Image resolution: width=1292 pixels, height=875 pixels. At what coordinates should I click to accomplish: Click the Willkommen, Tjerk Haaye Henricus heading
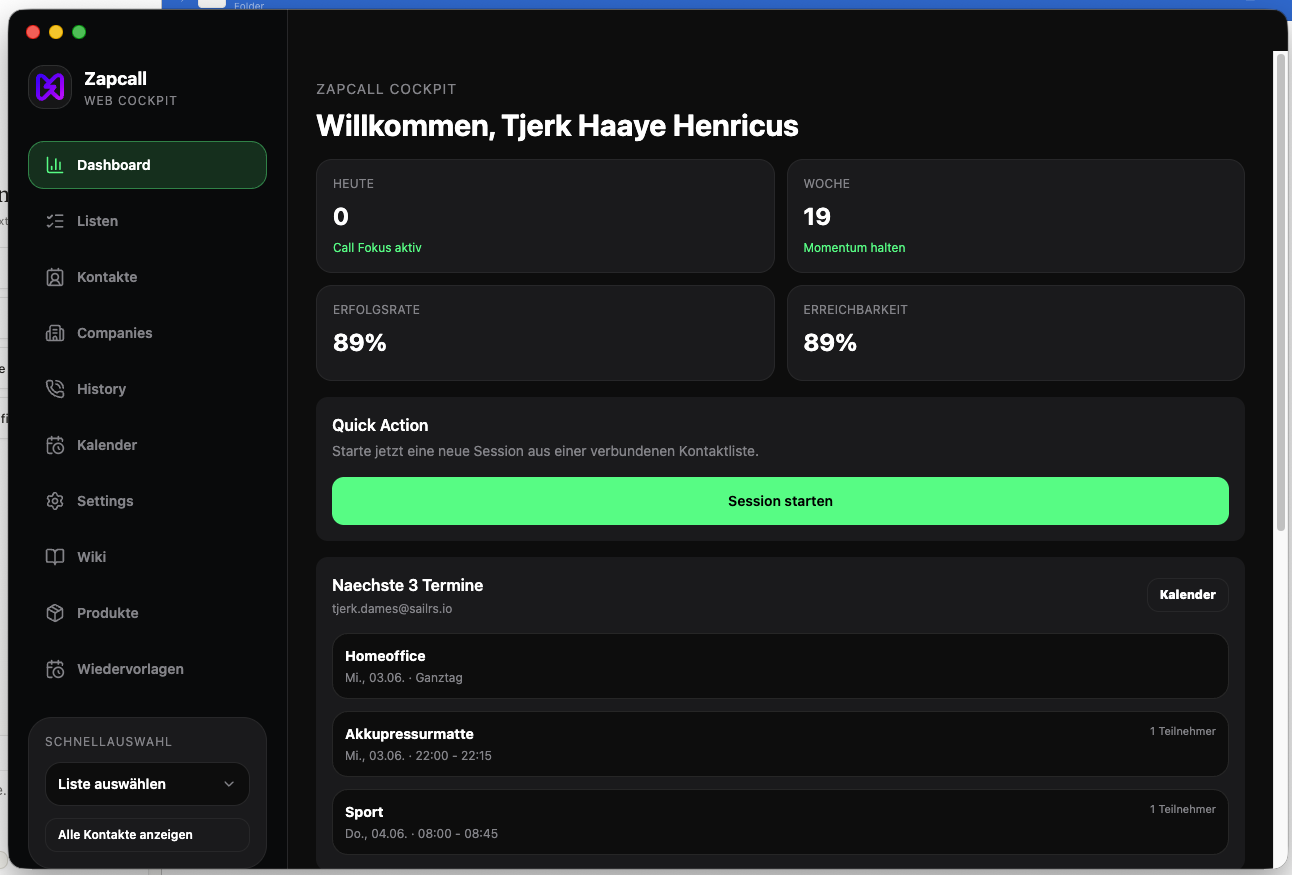pos(557,126)
